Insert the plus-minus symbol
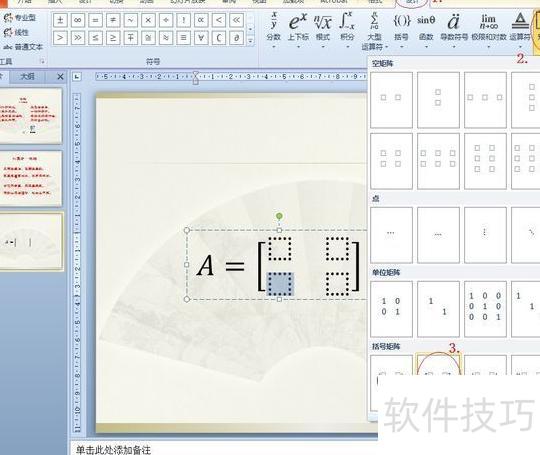Viewport: 540px width, 455px height. (x=60, y=20)
